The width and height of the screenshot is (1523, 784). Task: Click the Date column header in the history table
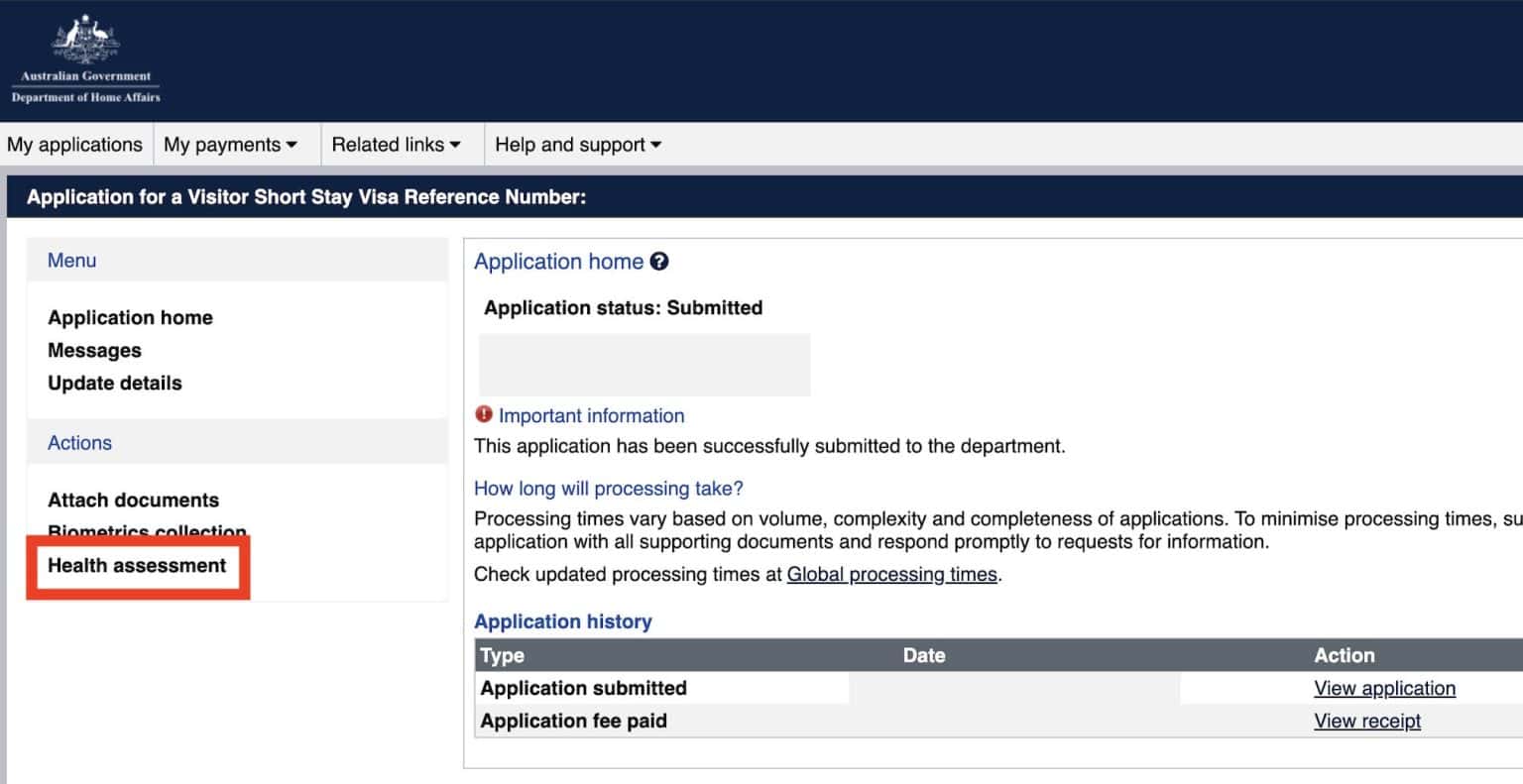tap(923, 655)
